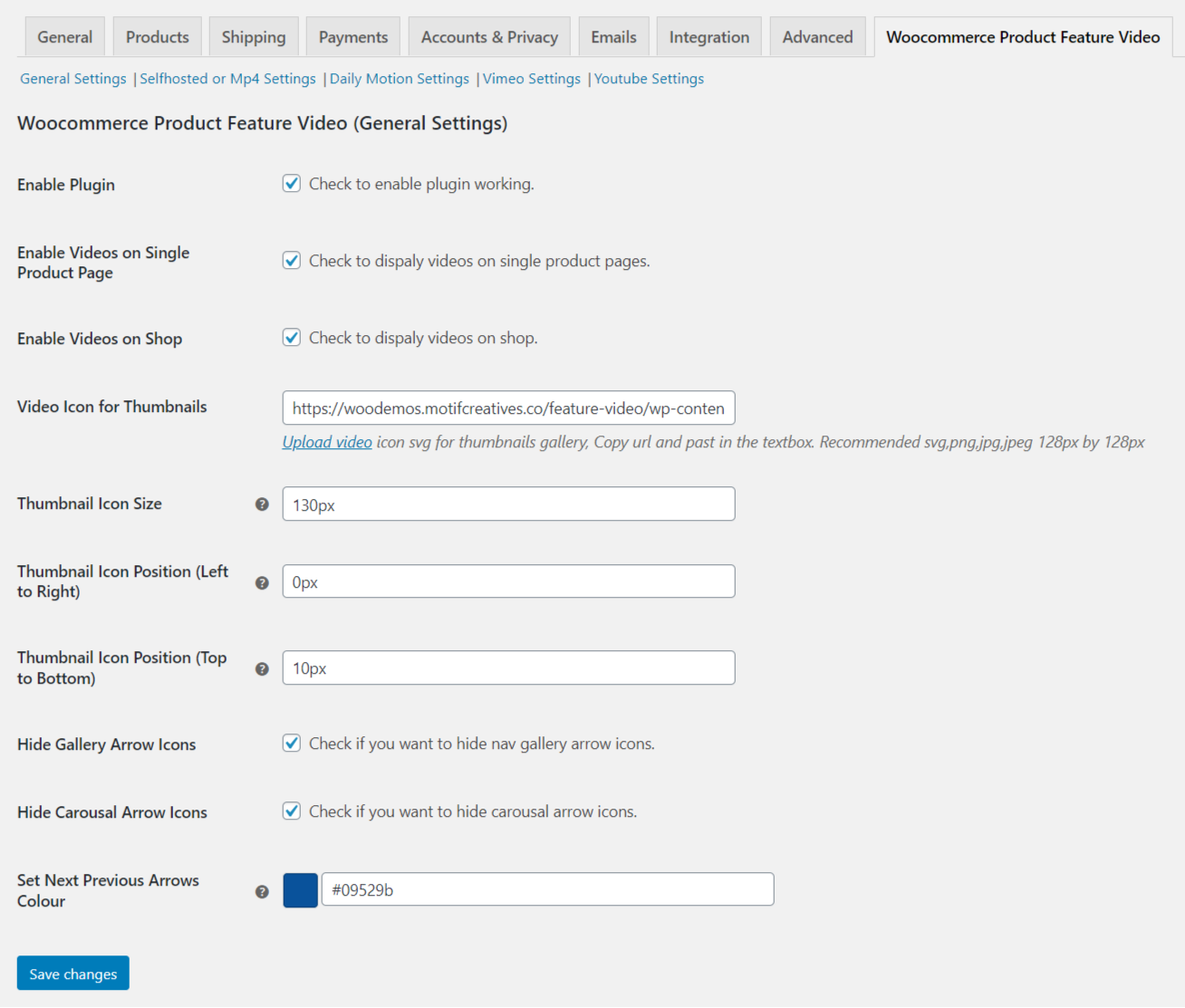
Task: Open the Shipping settings tab
Action: coord(254,37)
